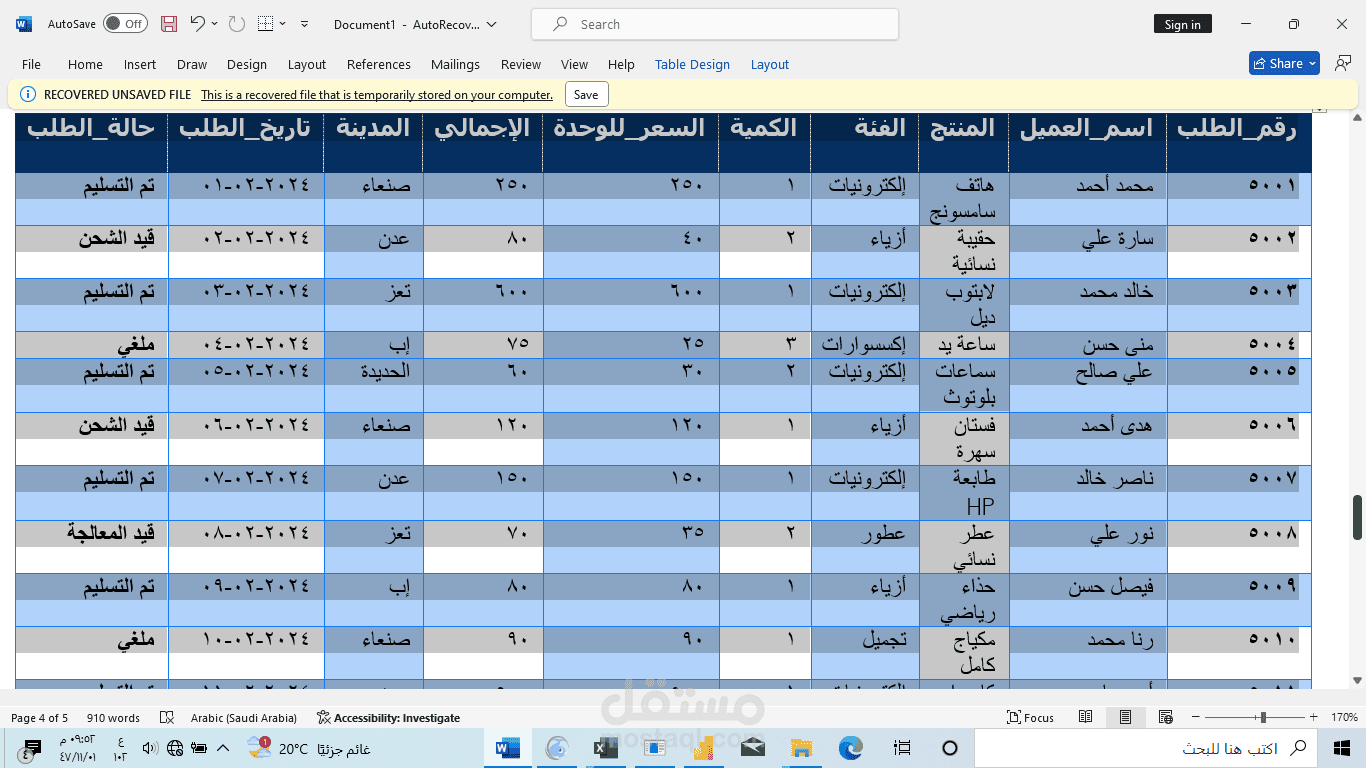
Task: Launch Microsoft Edge from taskbar
Action: point(850,747)
